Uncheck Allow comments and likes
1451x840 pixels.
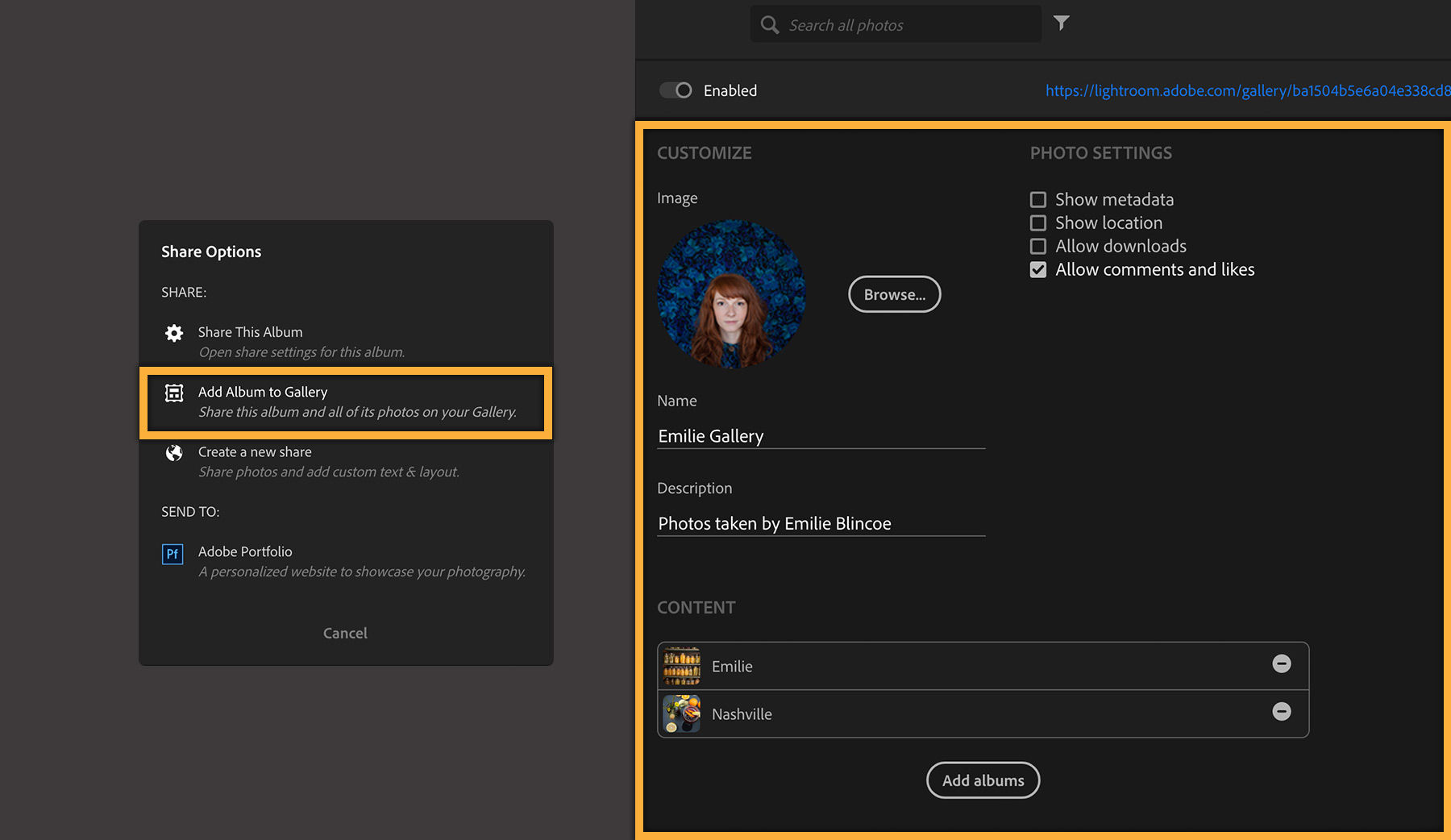tap(1037, 269)
